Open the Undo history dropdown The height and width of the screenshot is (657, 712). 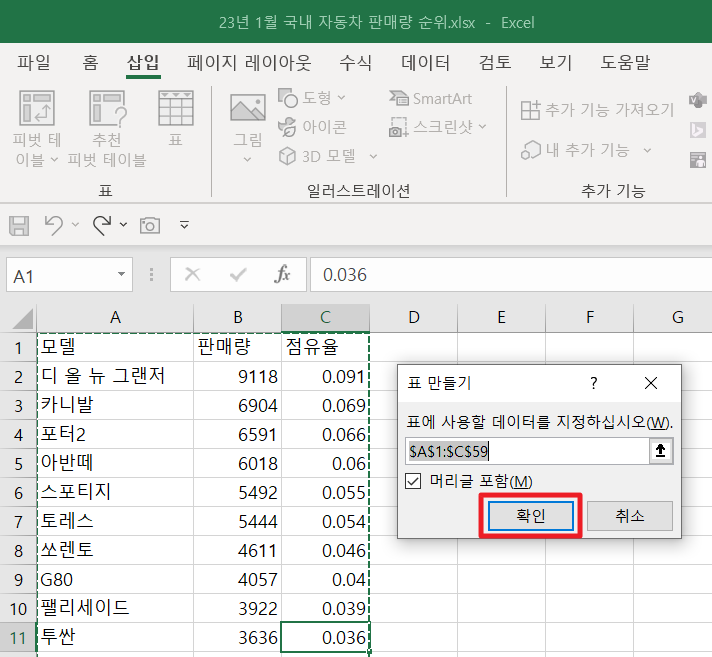click(75, 225)
